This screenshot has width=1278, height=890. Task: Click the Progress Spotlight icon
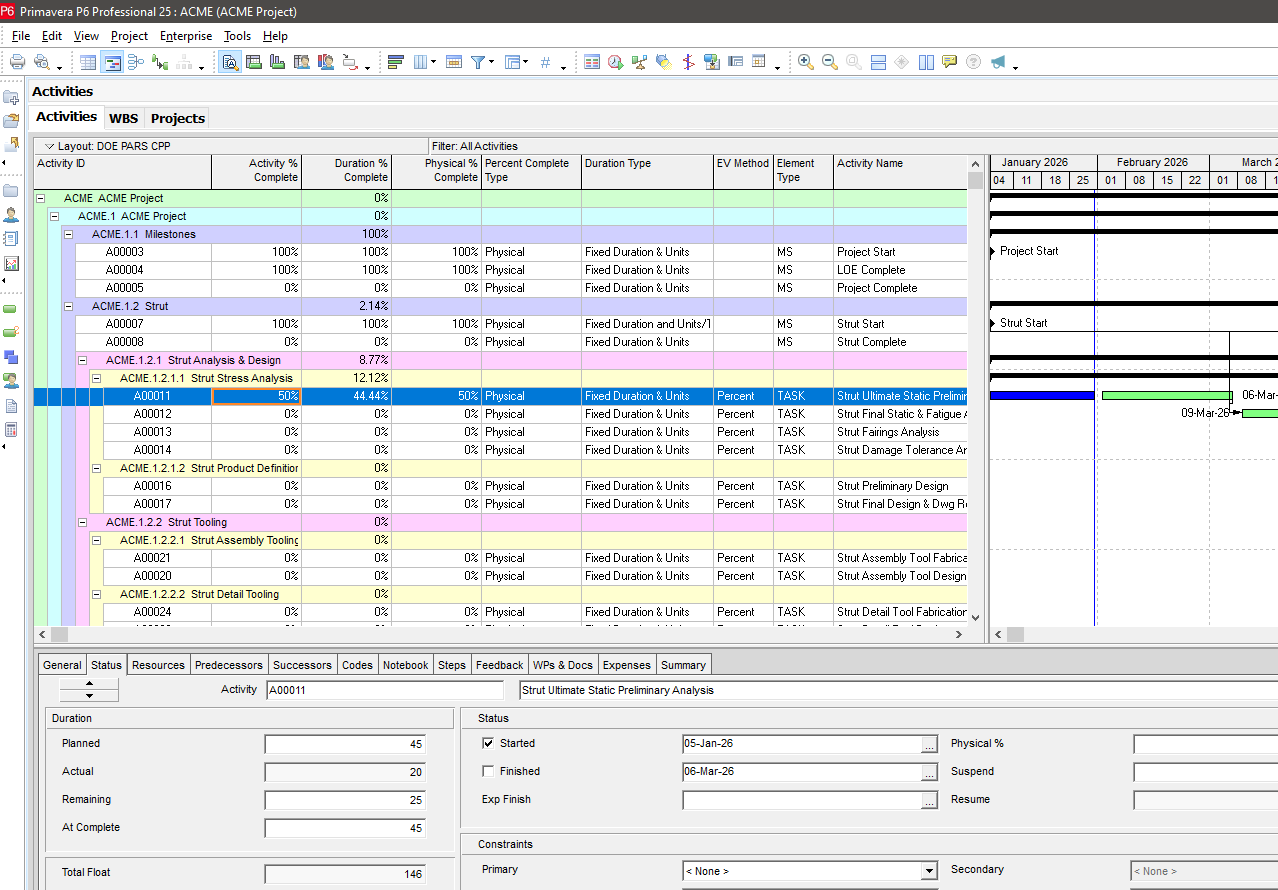click(x=663, y=62)
